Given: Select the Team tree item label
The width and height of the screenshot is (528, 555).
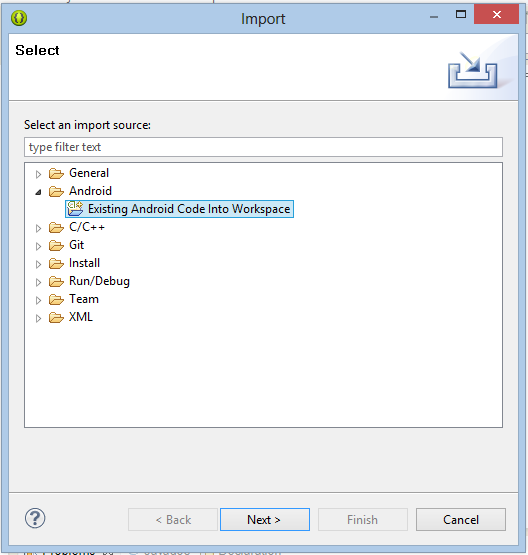Looking at the screenshot, I should [84, 299].
